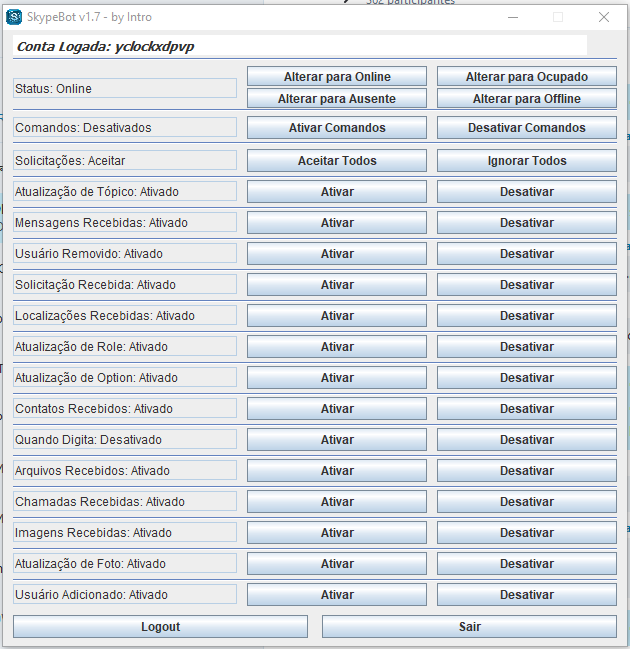Click Alterar para Online button
This screenshot has width=630, height=649.
coord(337,77)
